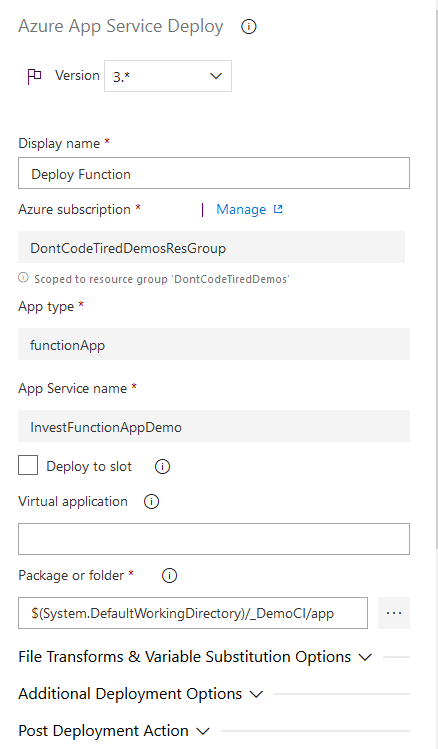Click external link icon next to Manage
The image size is (438, 749).
[x=278, y=209]
